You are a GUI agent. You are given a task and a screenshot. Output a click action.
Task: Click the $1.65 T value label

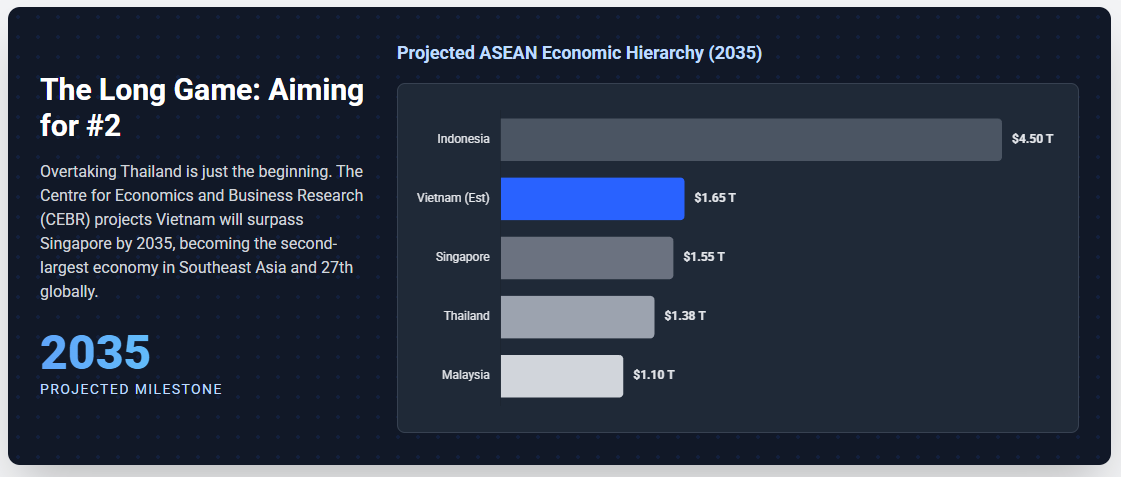tap(715, 198)
